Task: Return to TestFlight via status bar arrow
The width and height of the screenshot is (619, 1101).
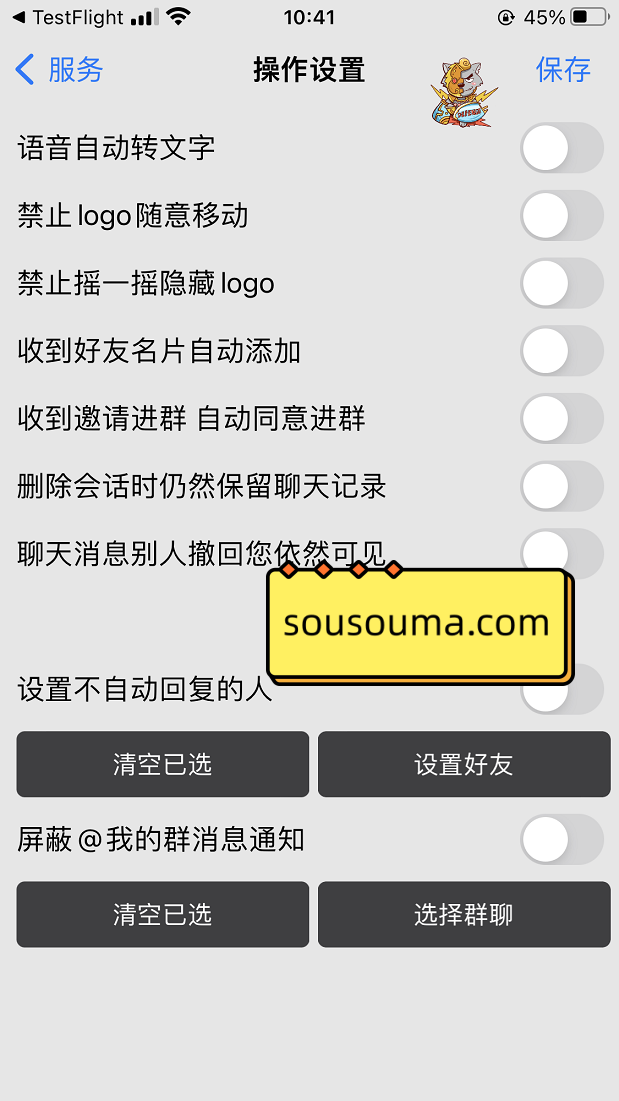Action: coord(19,17)
